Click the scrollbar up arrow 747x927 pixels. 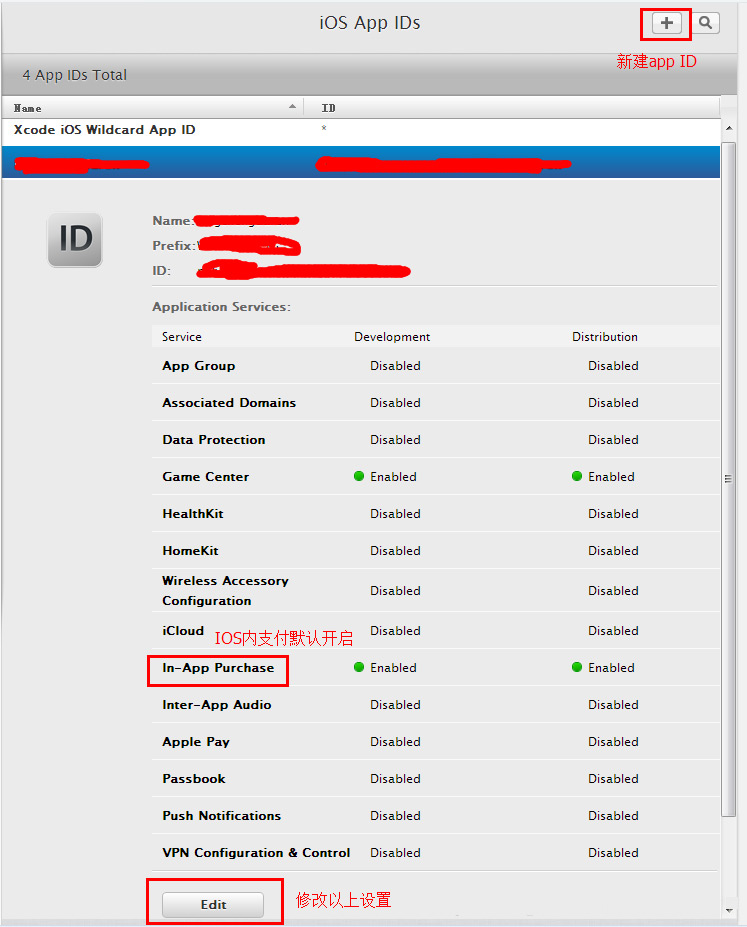(729, 128)
